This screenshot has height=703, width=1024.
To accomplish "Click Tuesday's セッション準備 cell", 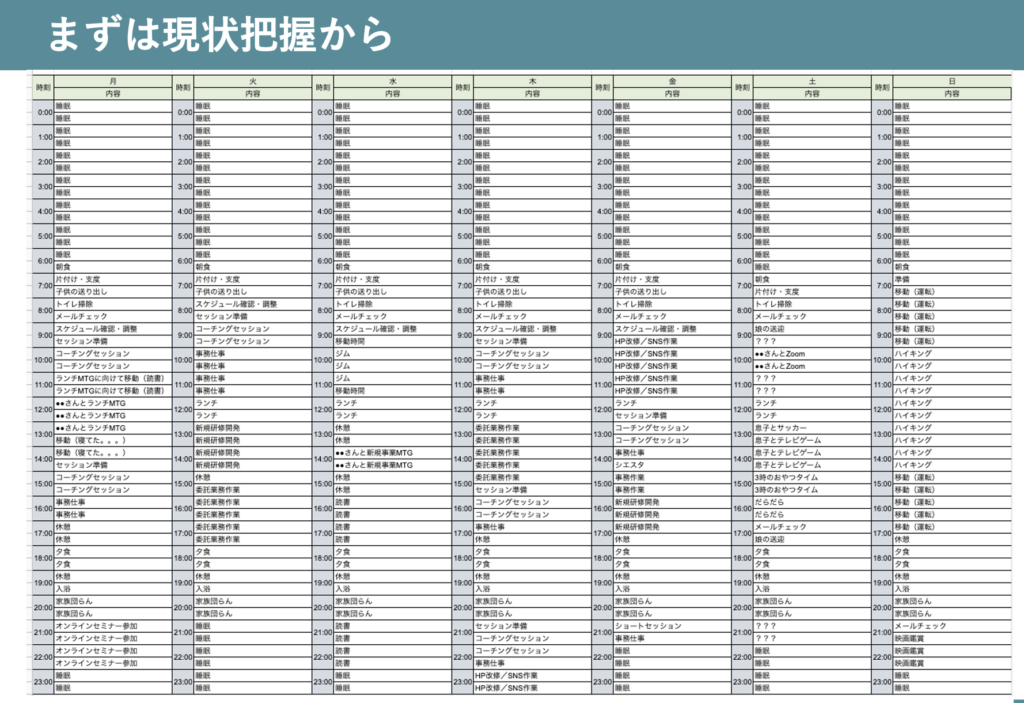I will click(x=253, y=316).
